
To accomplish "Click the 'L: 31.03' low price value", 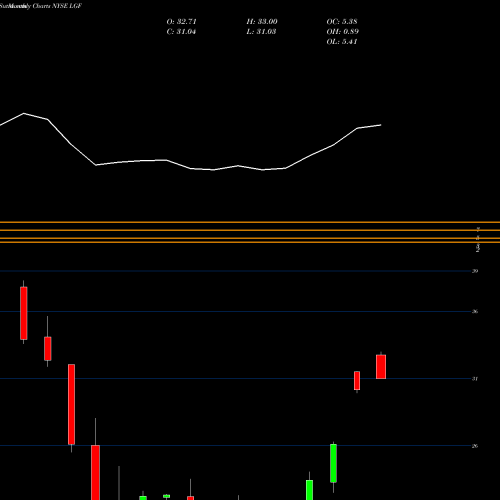I will pyautogui.click(x=261, y=32).
